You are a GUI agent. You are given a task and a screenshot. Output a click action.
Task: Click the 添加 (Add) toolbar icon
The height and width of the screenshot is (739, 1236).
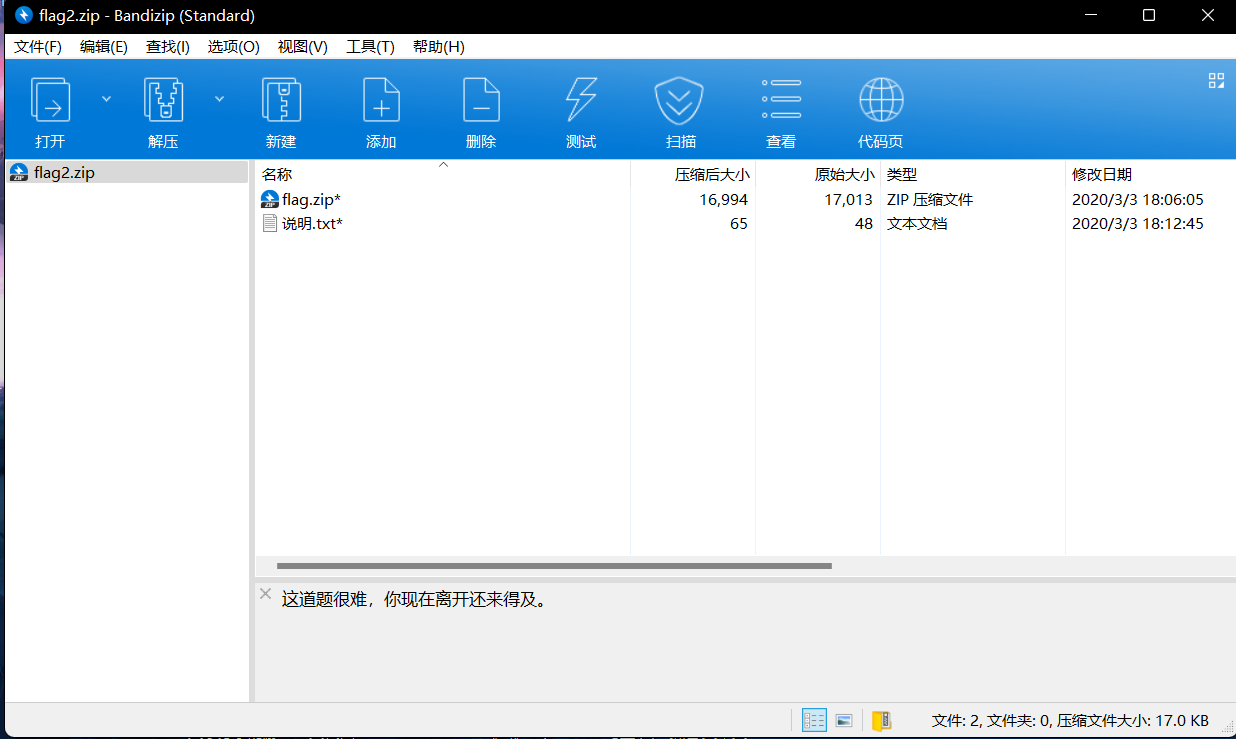381,100
